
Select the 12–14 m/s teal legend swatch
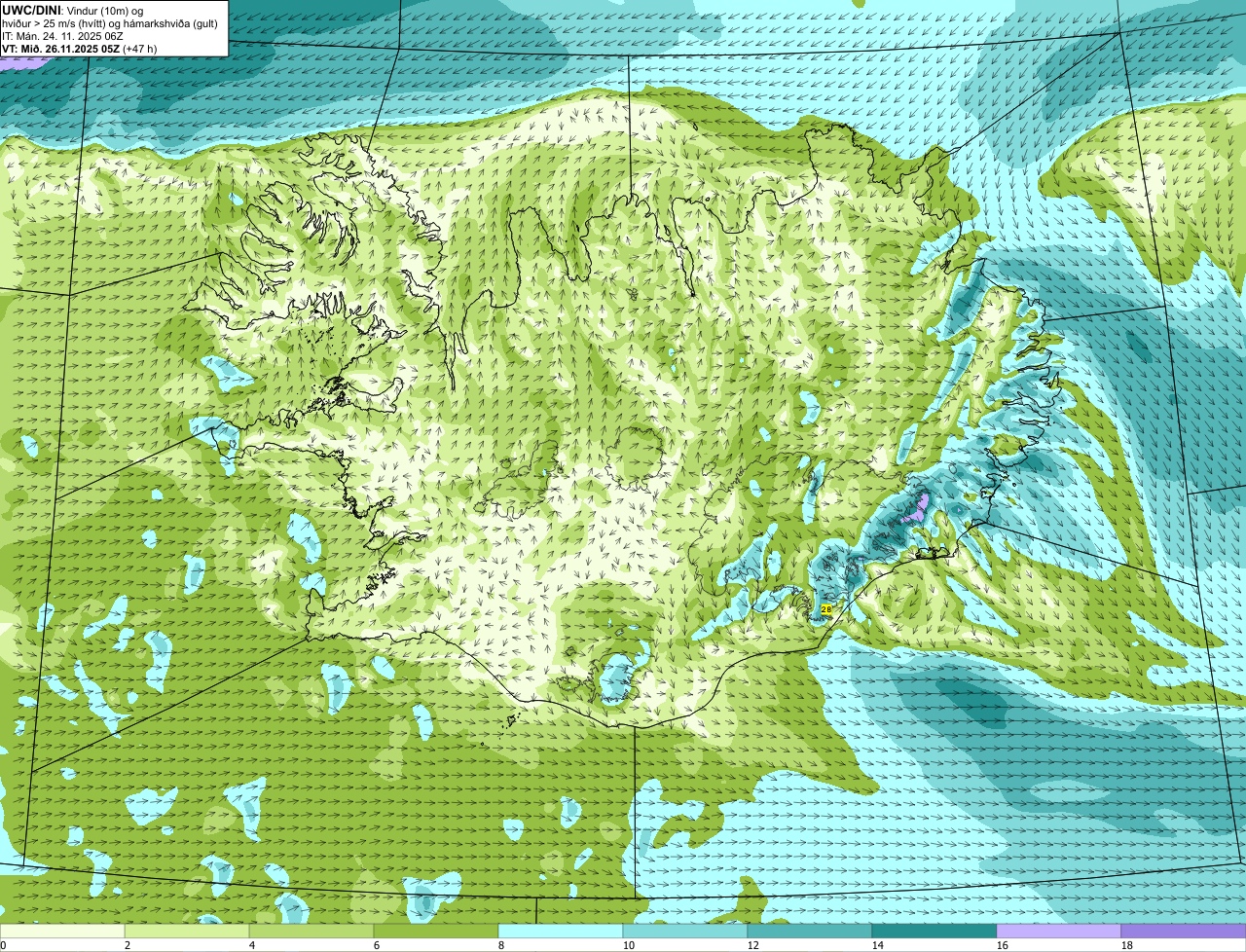pos(810,932)
